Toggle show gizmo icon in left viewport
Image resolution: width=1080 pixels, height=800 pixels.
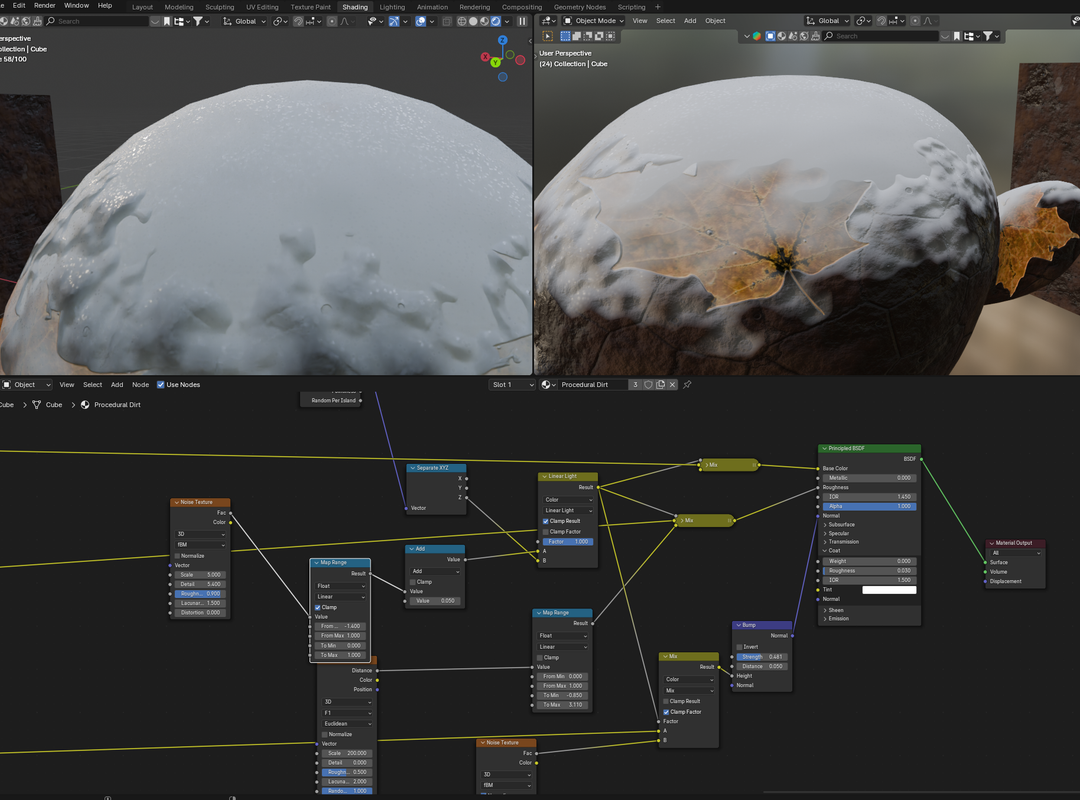394,21
